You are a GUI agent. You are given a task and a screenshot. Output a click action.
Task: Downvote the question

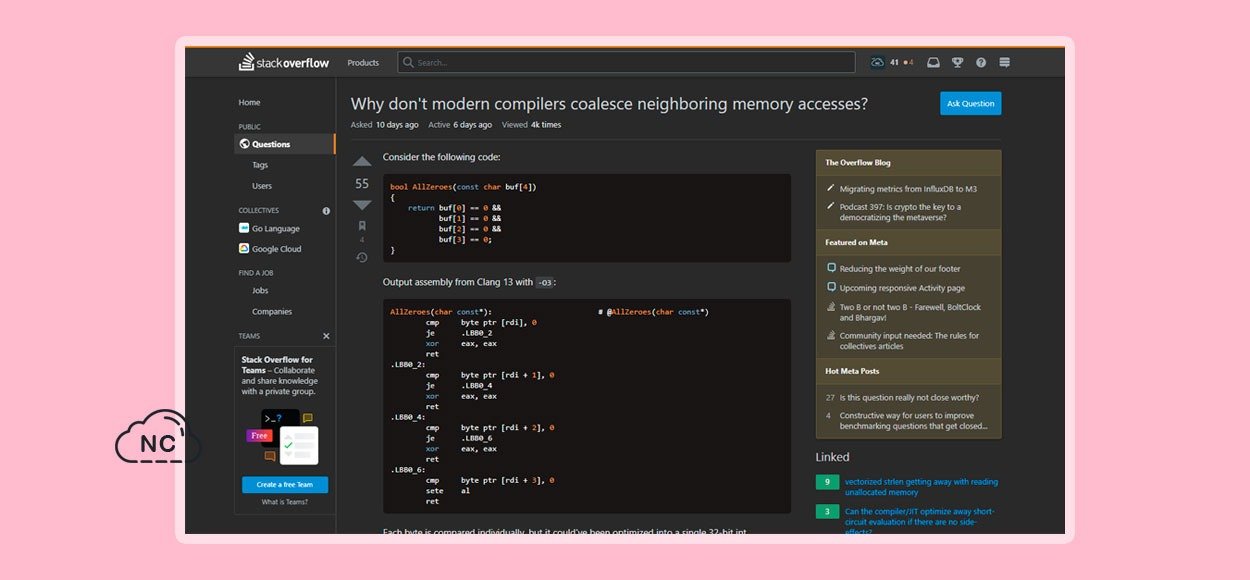(x=362, y=205)
